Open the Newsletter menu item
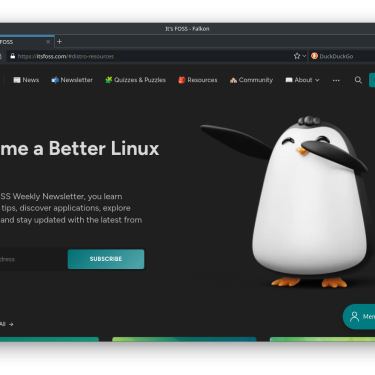375x375 pixels. tap(72, 80)
